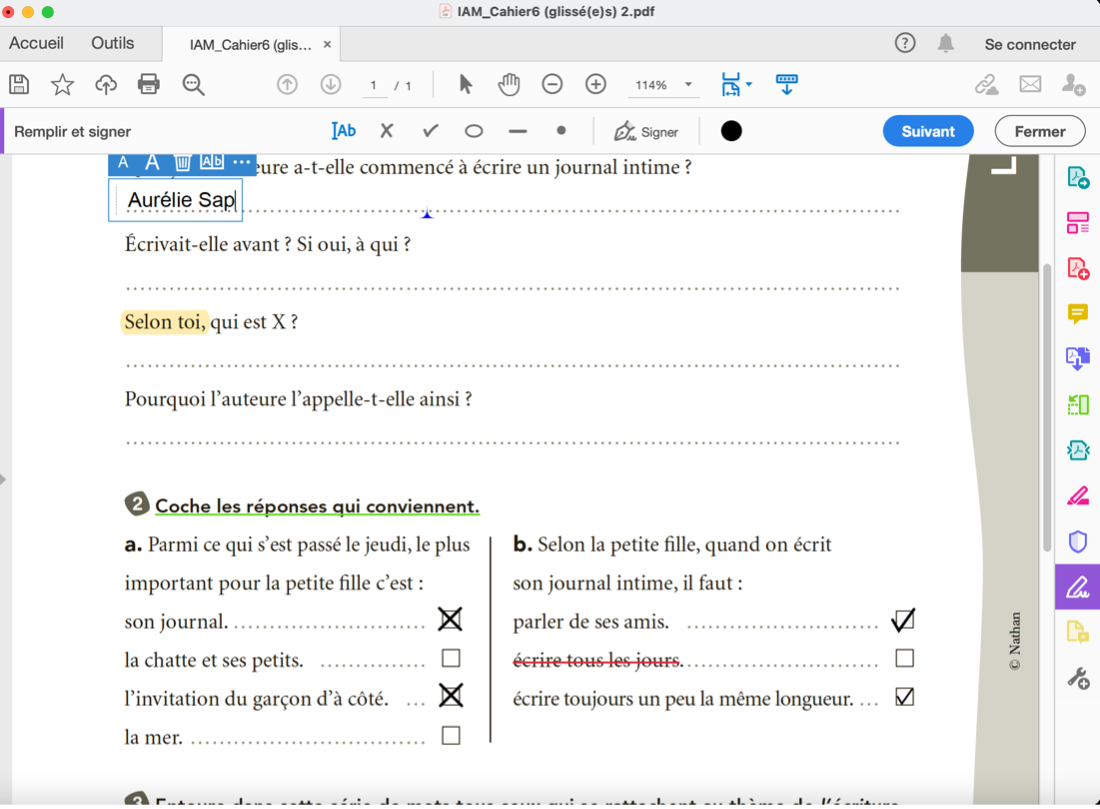This screenshot has width=1100, height=809.
Task: Click the add person share icon
Action: [1073, 85]
